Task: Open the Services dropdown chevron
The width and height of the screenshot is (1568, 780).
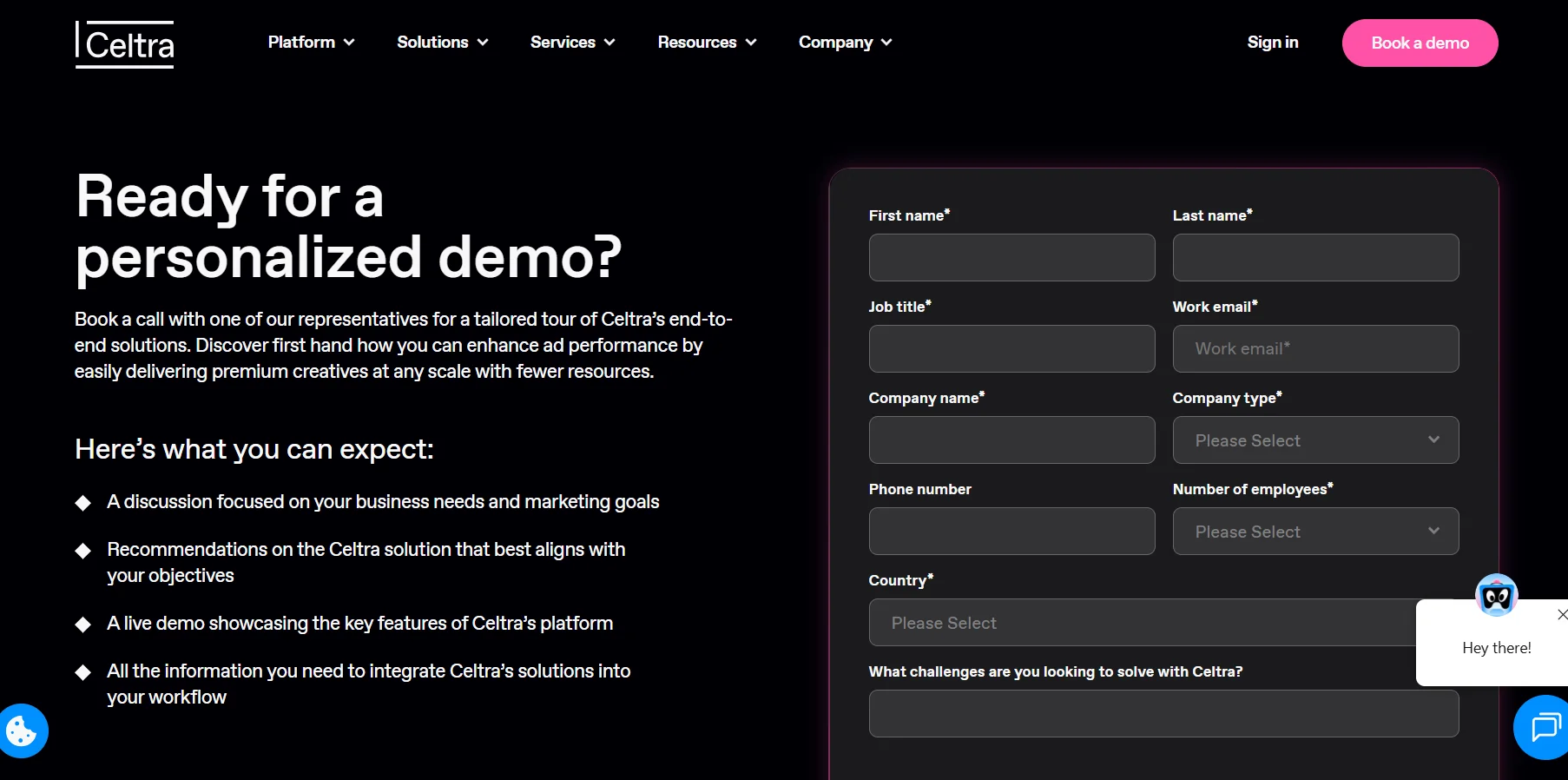Action: (609, 42)
